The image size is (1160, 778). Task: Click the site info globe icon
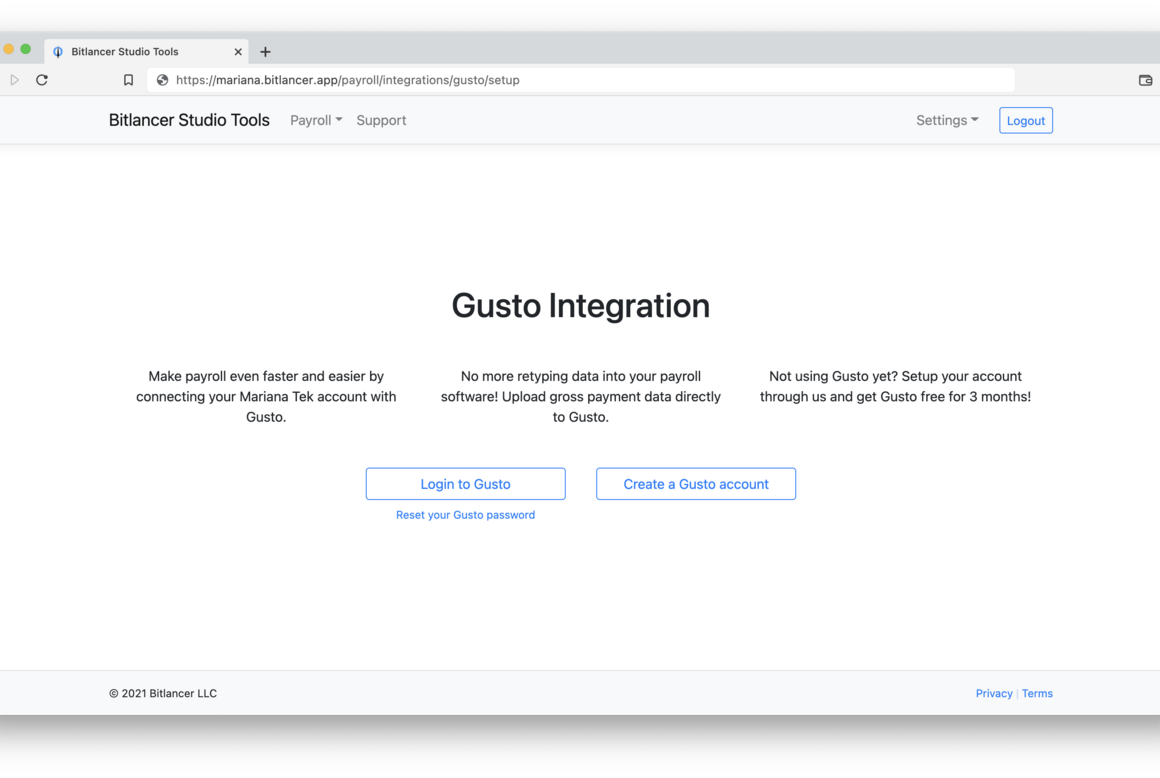(x=162, y=80)
